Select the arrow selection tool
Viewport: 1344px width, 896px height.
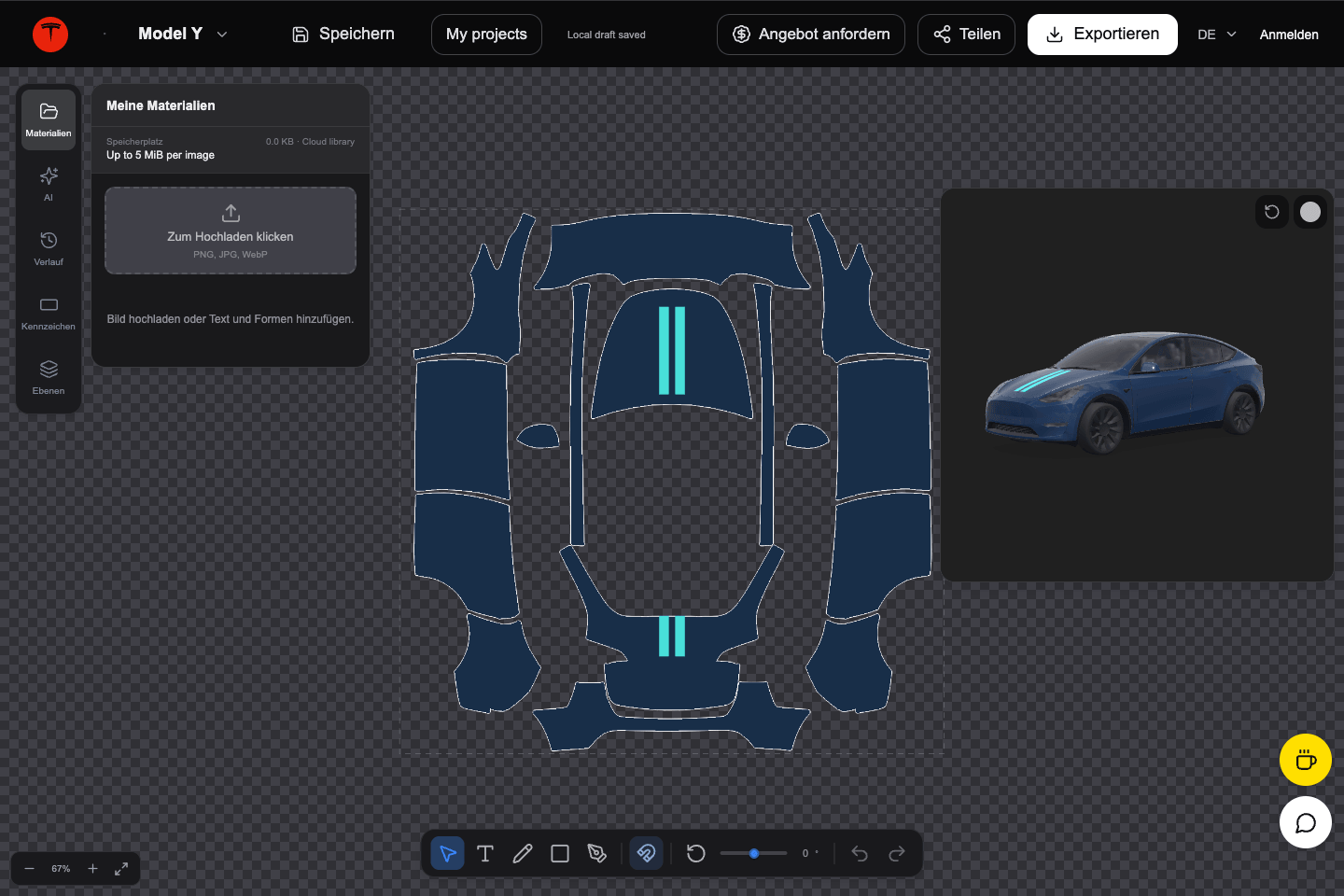(448, 853)
